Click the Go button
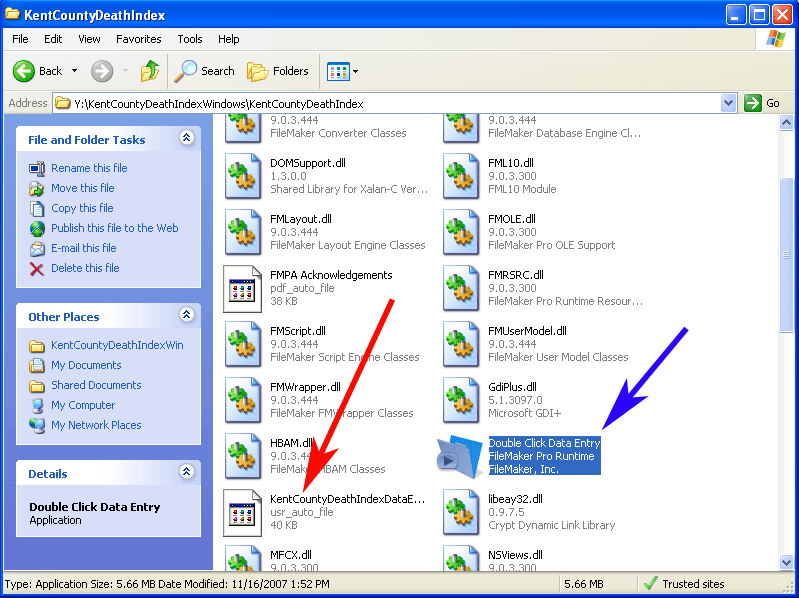 (x=762, y=103)
